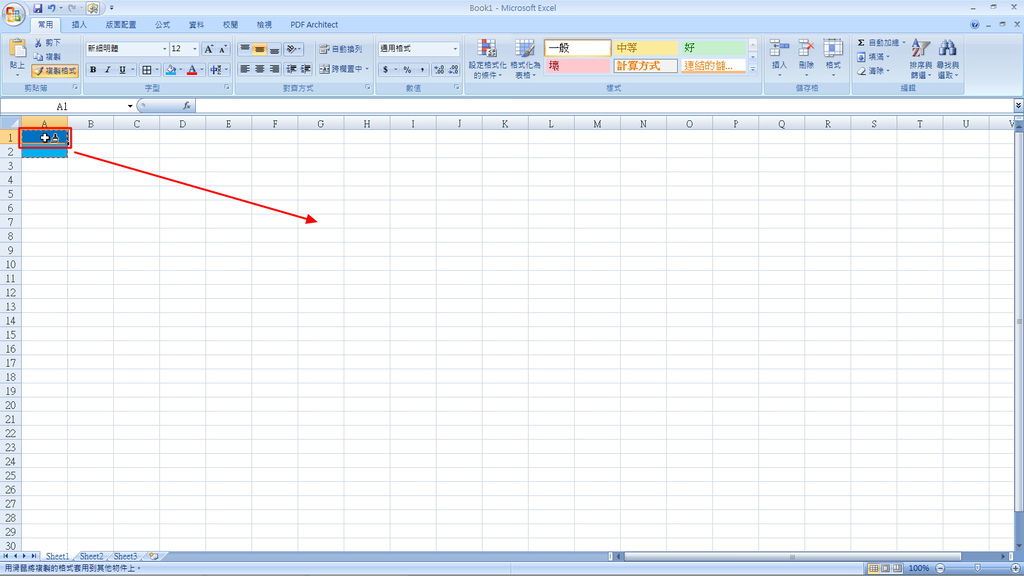Click Wrap Text (自動換列) button

[340, 49]
